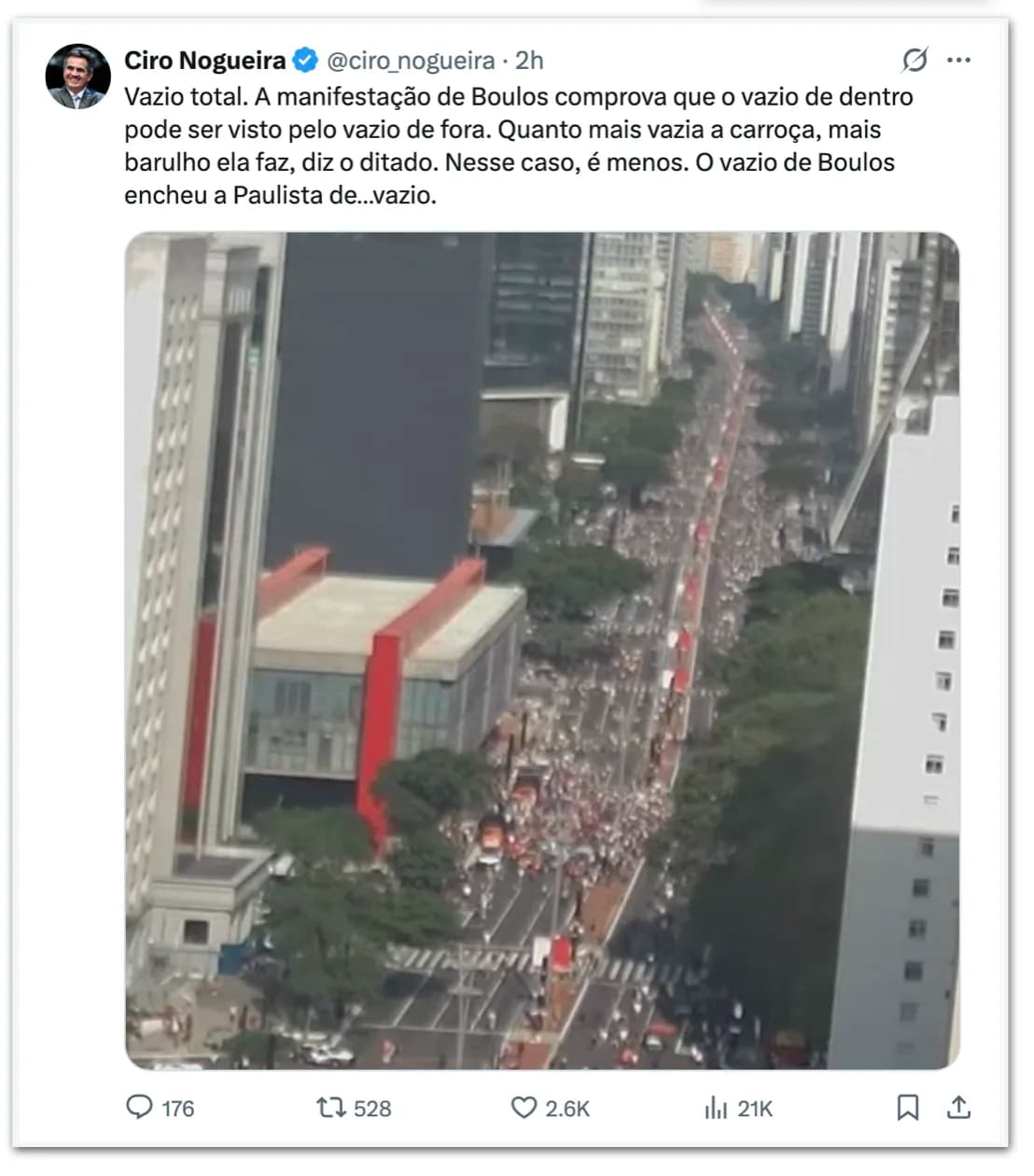
Task: Open the Paulista avenue aerial photo
Action: [x=542, y=651]
